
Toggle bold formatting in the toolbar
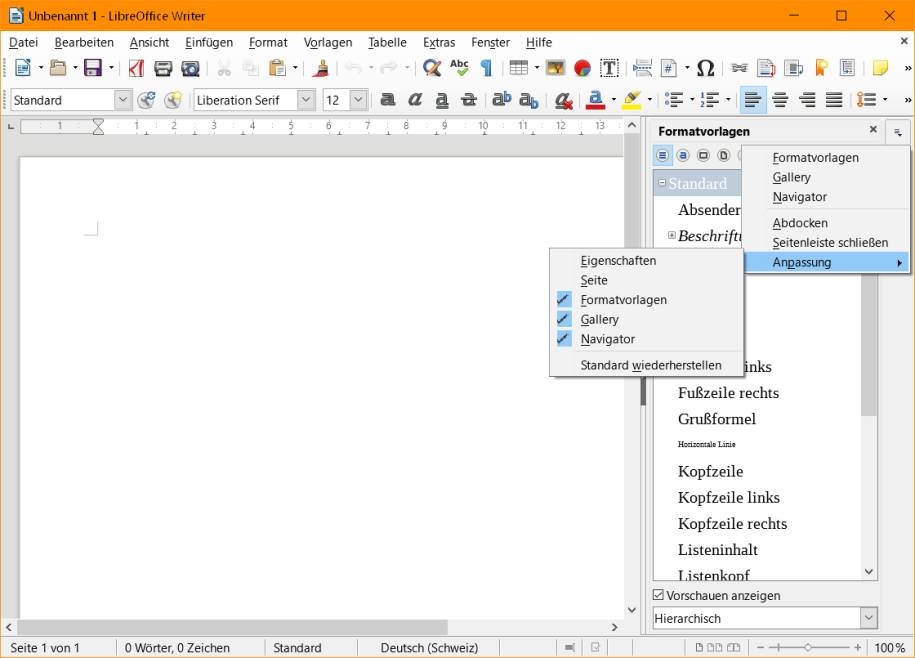click(388, 99)
